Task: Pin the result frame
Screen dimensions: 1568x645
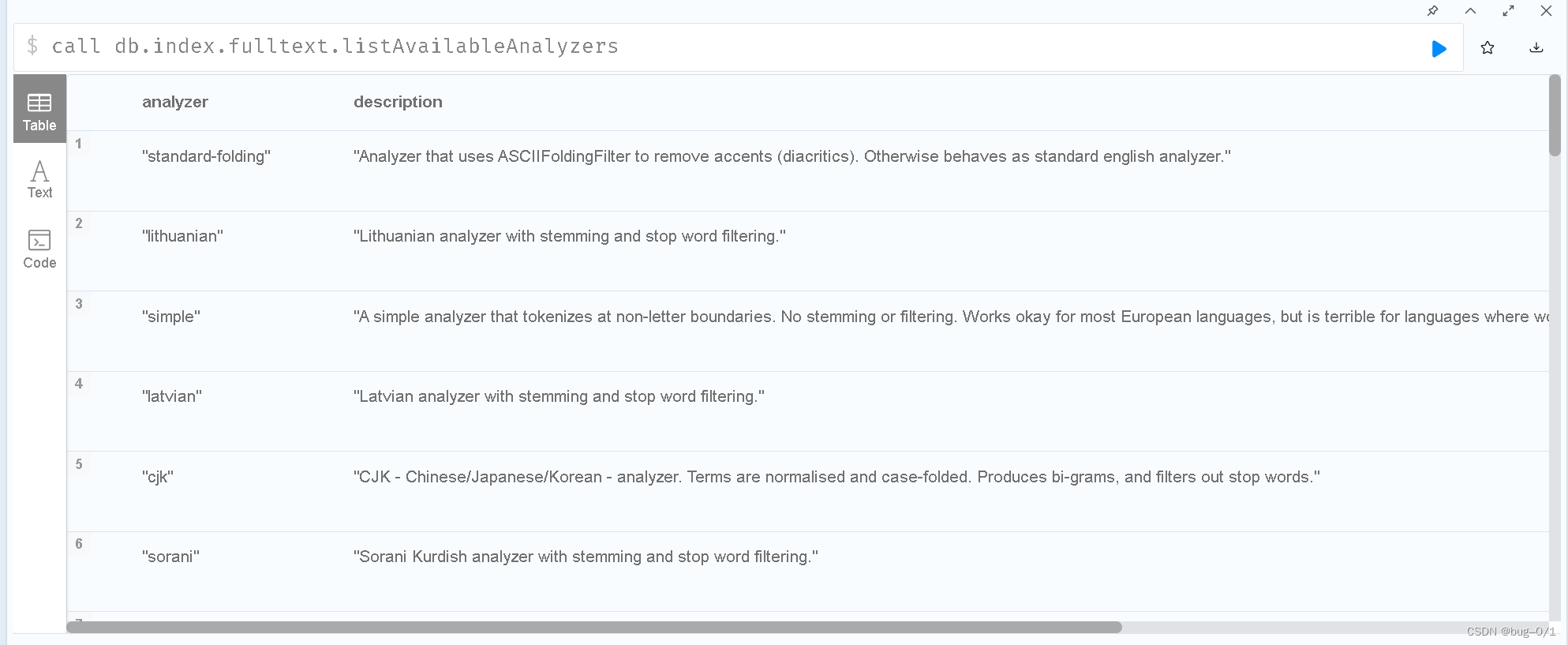Action: pos(1432,11)
